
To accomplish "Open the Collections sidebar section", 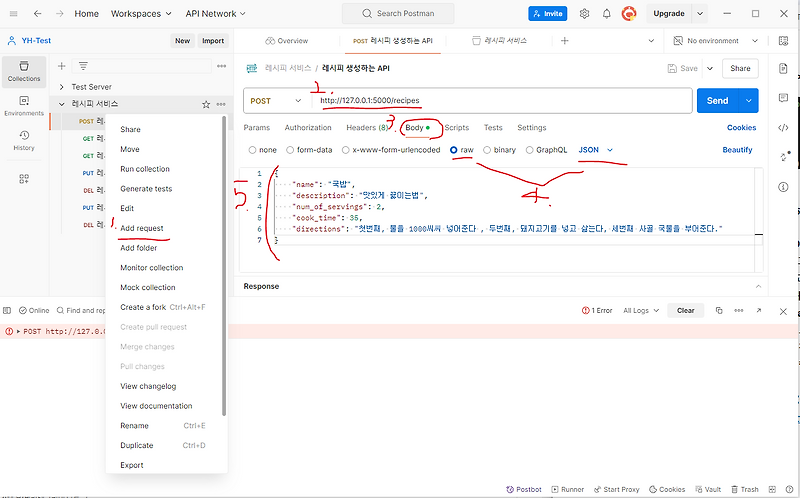I will coord(24,71).
